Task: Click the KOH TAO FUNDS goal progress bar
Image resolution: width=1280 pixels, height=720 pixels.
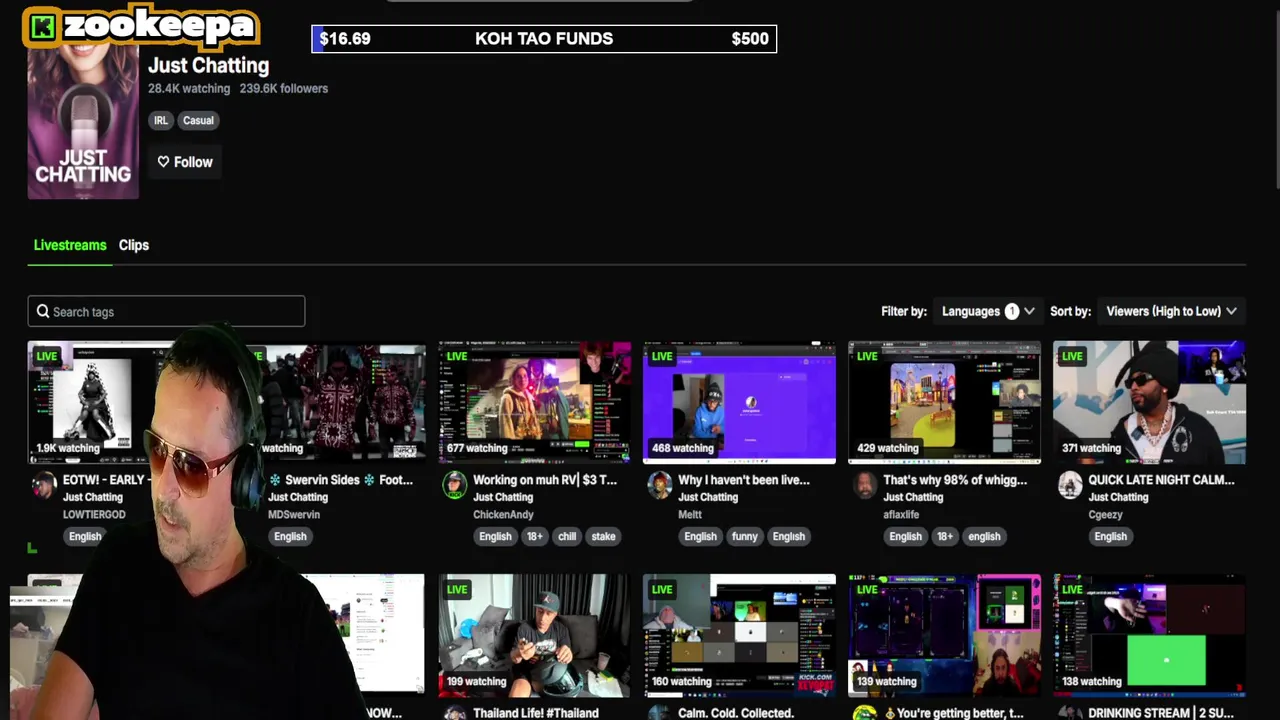Action: (x=544, y=39)
